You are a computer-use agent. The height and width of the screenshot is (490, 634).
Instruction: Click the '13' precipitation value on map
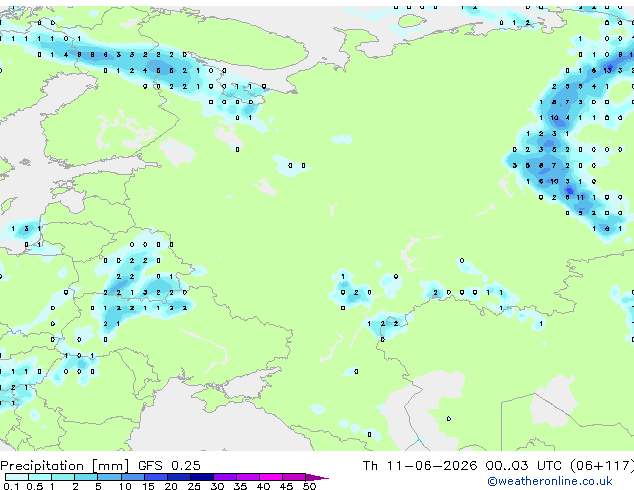pos(607,70)
